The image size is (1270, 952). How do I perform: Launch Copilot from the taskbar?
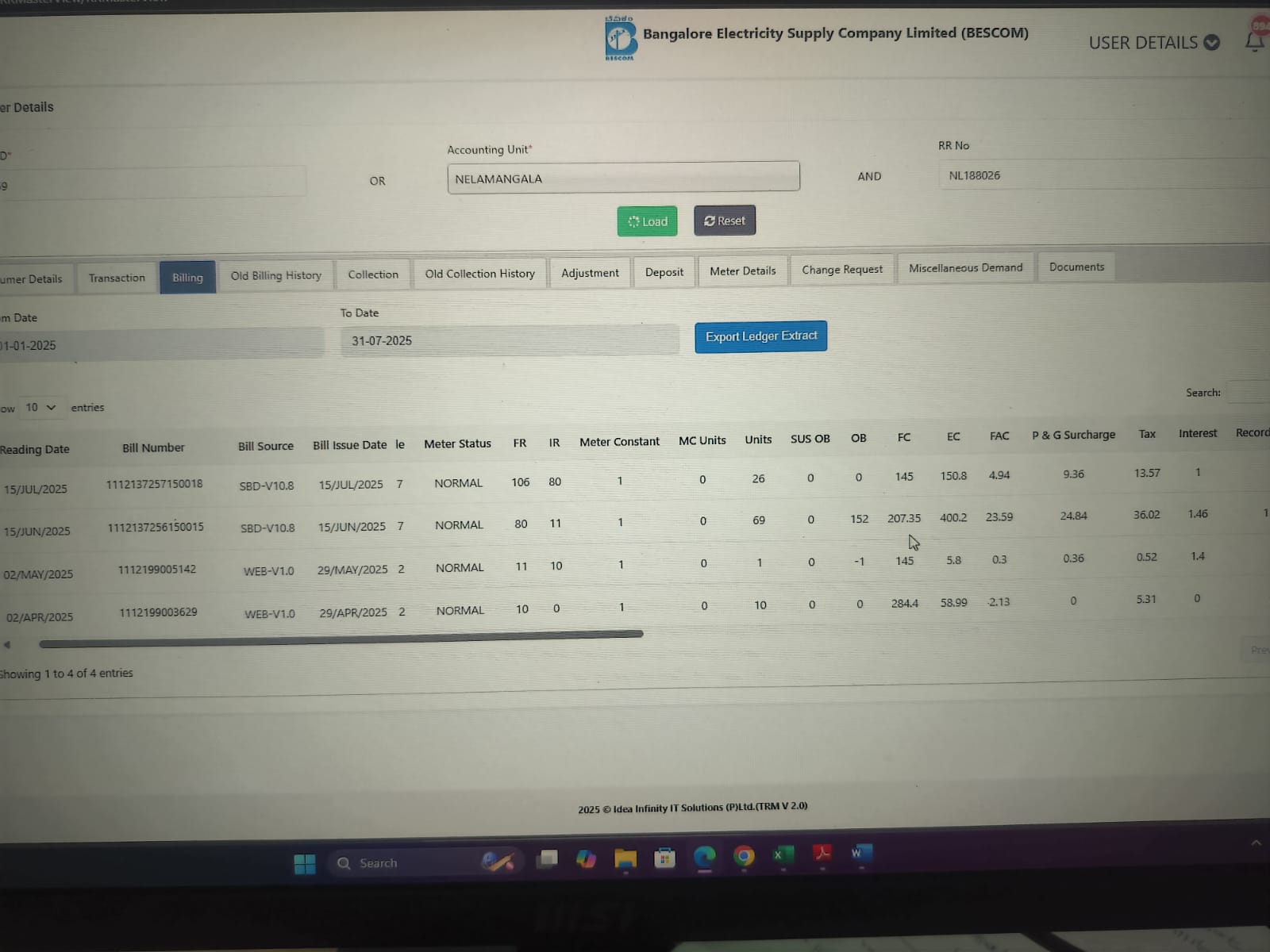[587, 858]
